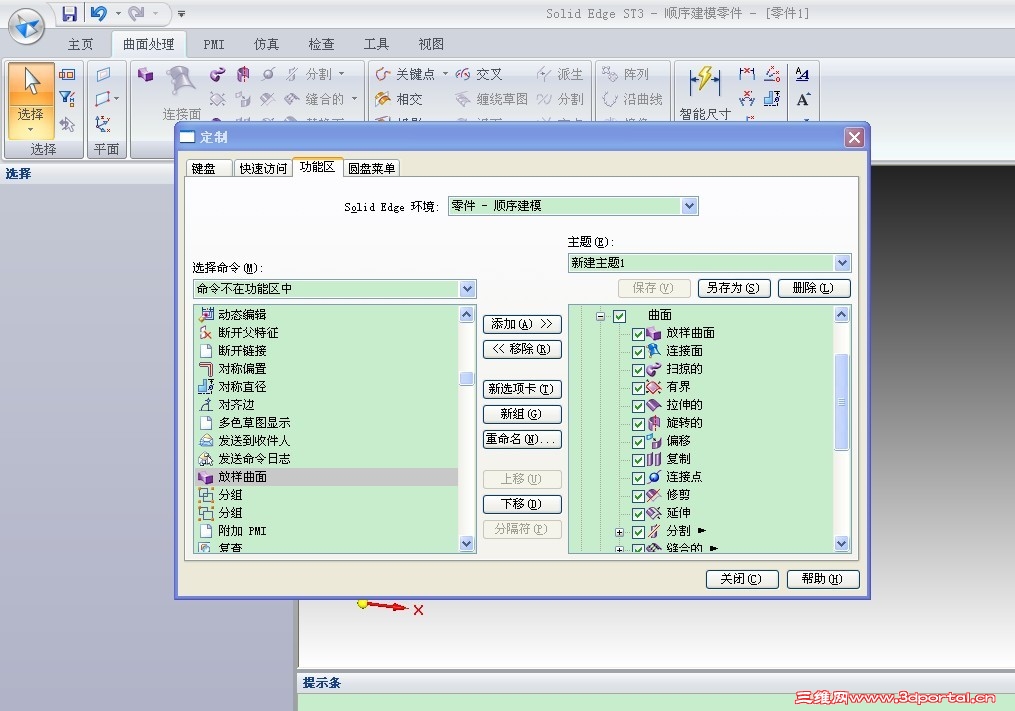Click the theme tree scrollbar thumb
Viewport: 1015px width, 711px height.
coord(842,402)
